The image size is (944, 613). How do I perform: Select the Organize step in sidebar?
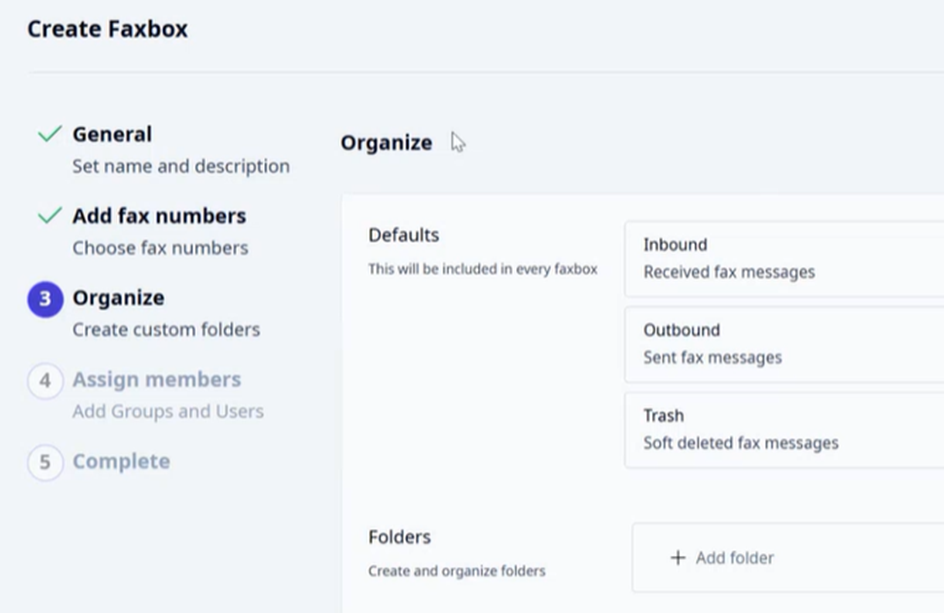pyautogui.click(x=119, y=298)
